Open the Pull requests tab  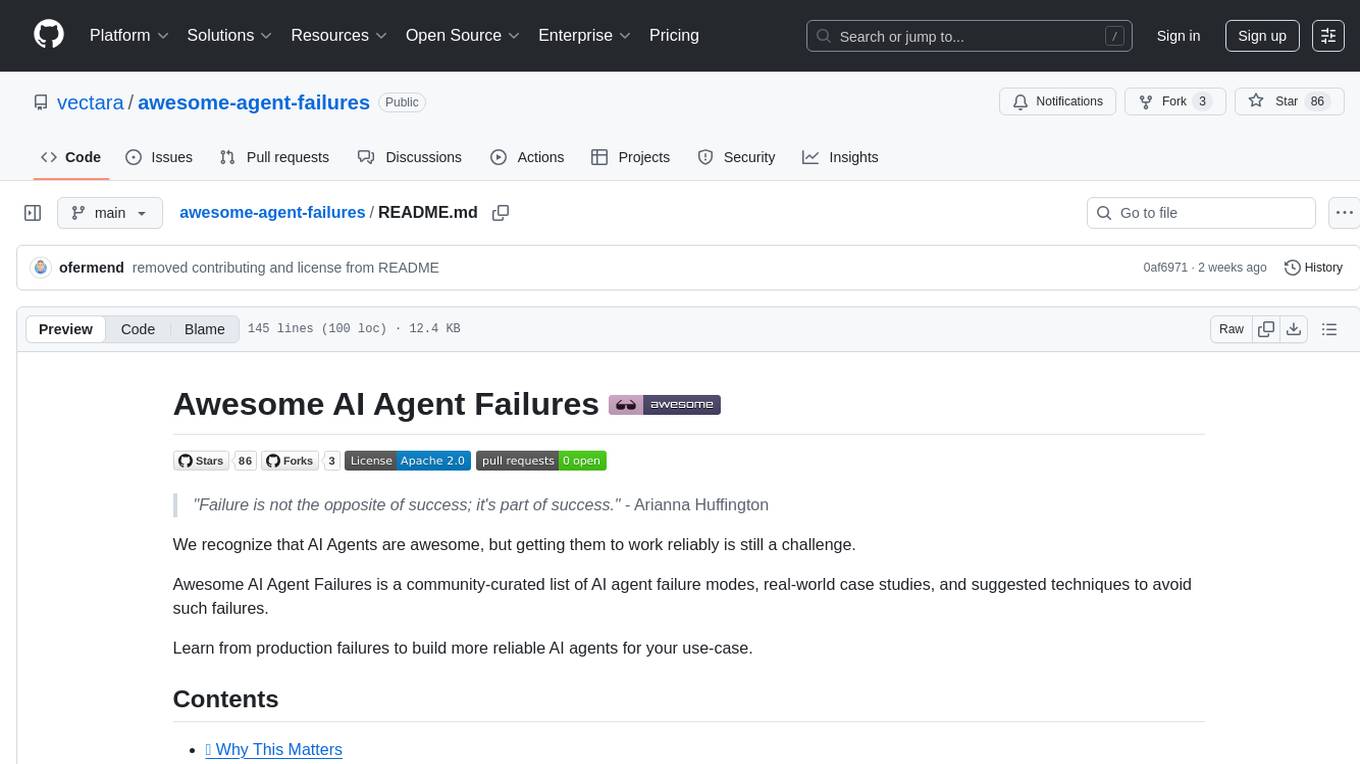274,157
